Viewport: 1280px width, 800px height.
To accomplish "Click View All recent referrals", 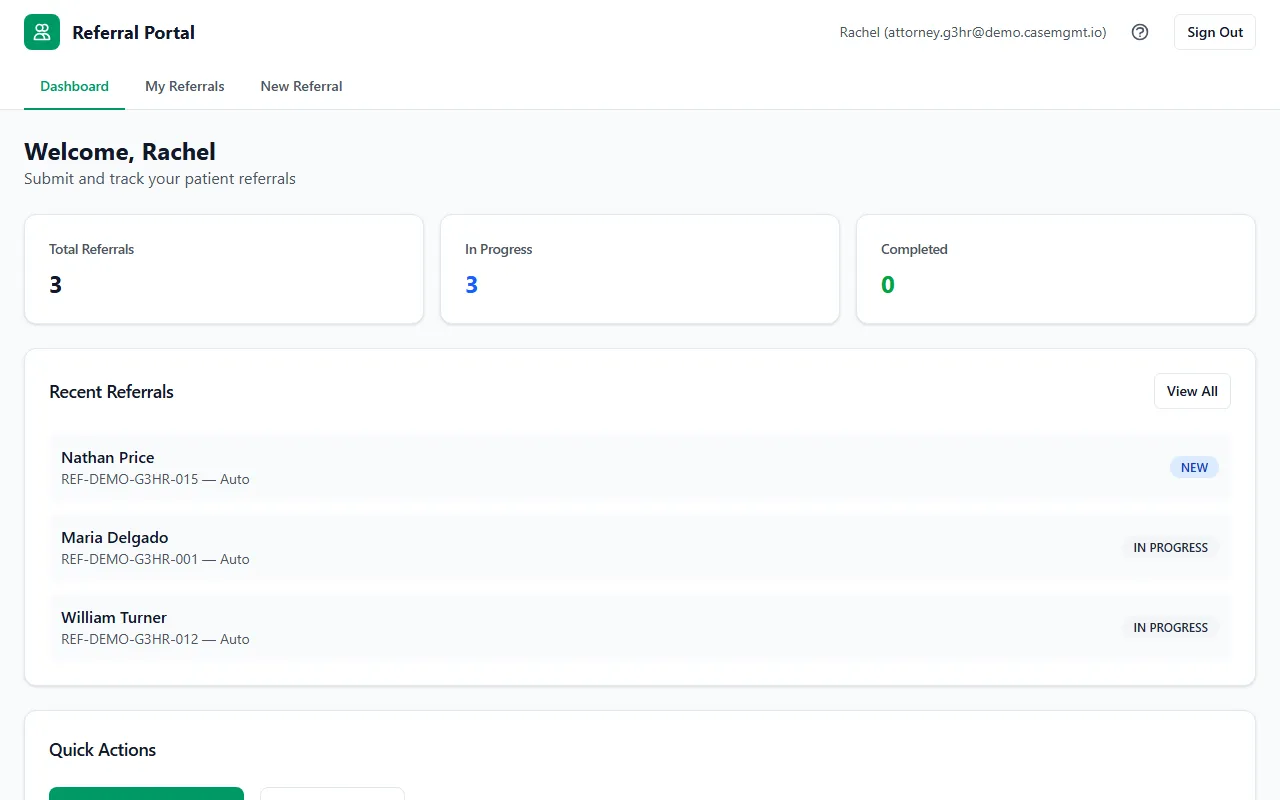I will [x=1192, y=391].
